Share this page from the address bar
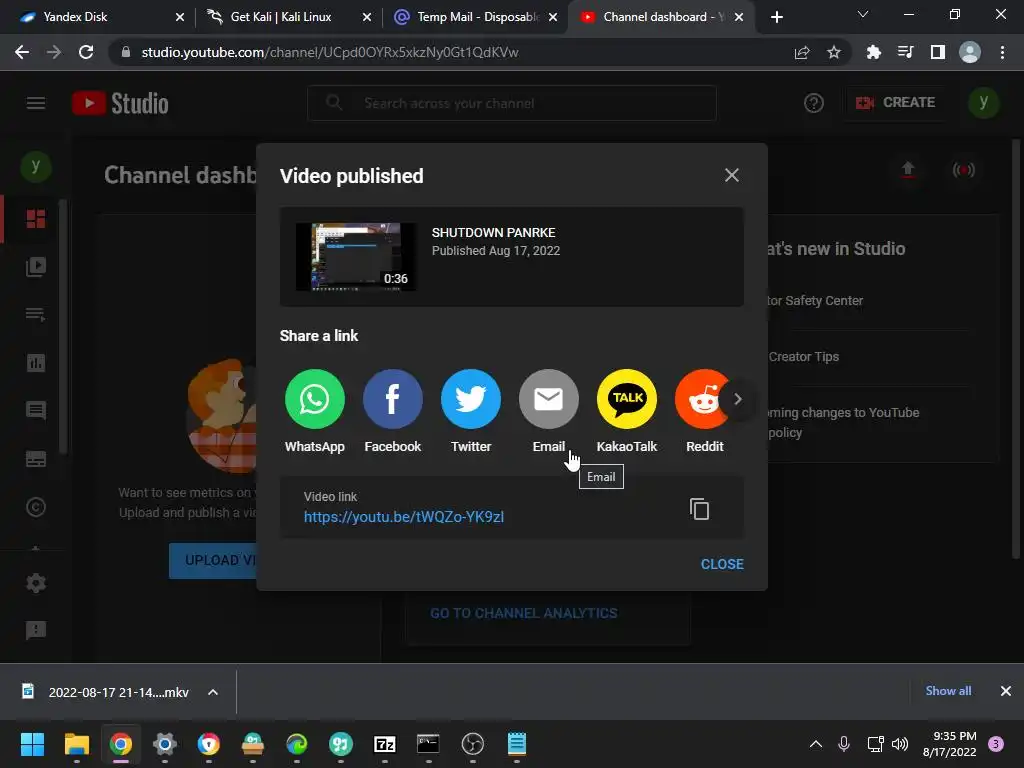The image size is (1024, 768). 802,52
